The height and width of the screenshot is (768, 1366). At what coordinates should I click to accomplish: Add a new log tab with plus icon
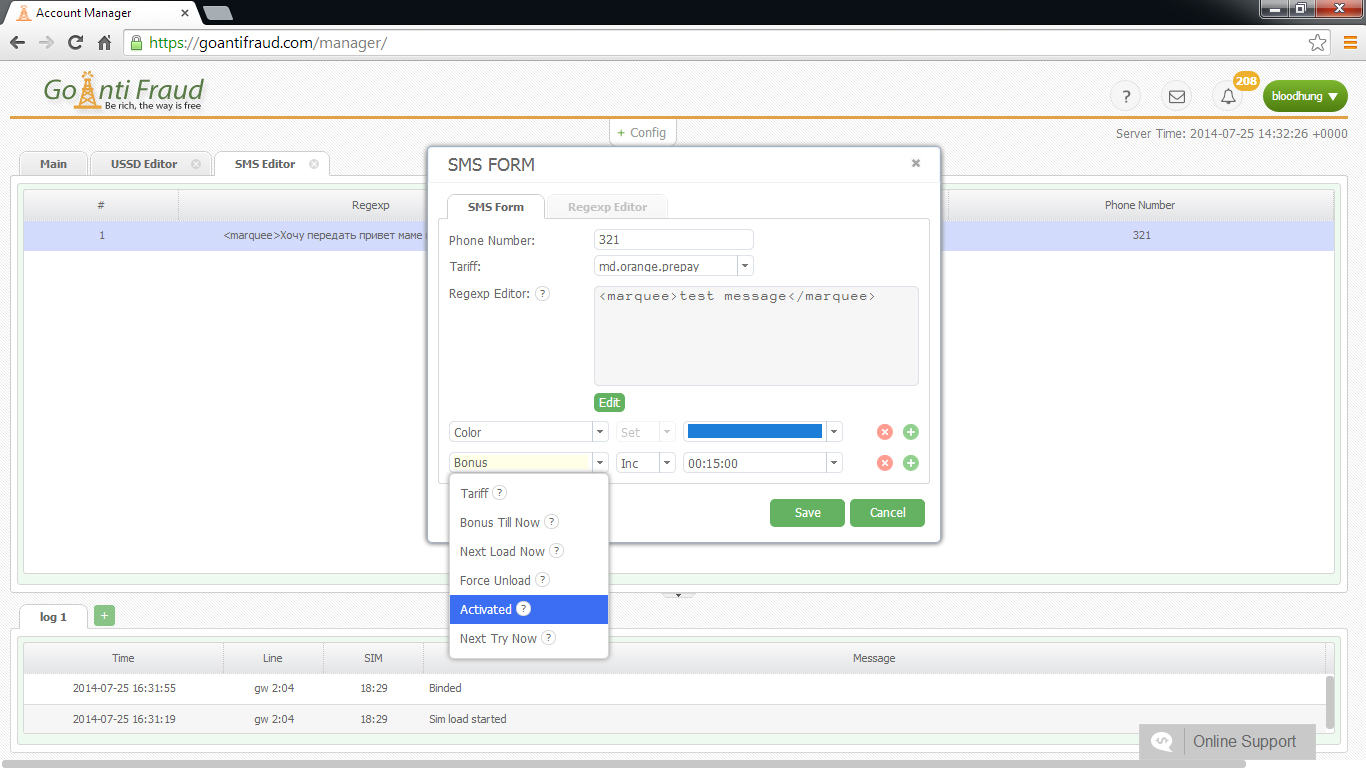click(104, 616)
